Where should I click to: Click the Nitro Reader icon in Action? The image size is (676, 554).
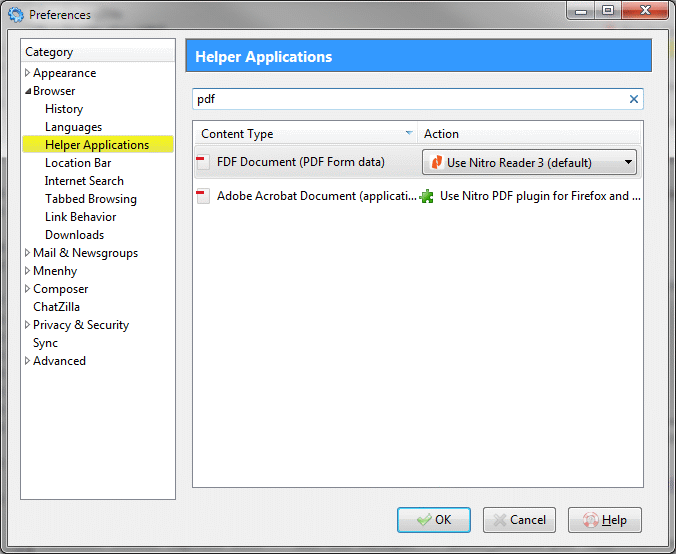436,163
